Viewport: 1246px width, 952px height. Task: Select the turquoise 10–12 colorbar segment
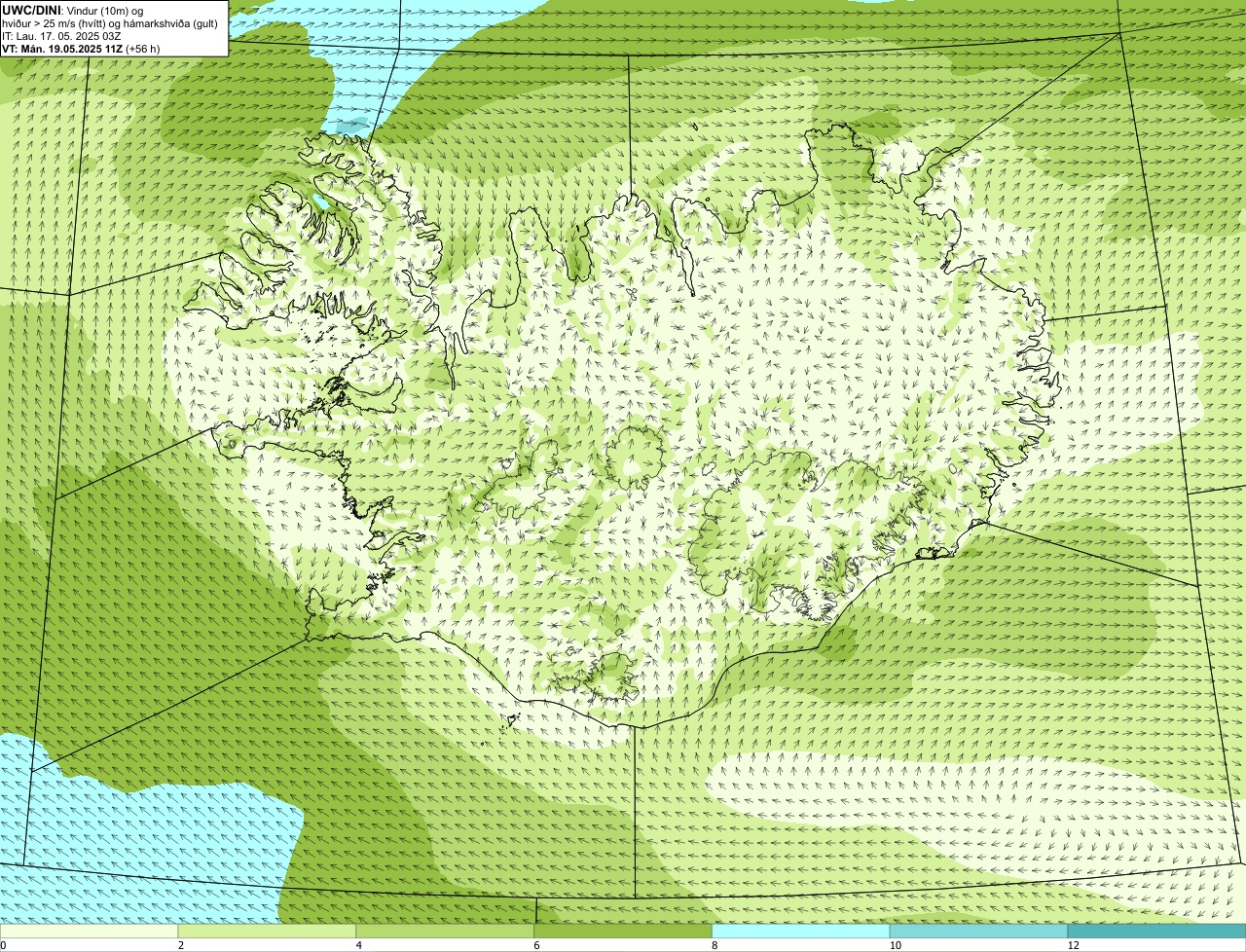pyautogui.click(x=979, y=932)
